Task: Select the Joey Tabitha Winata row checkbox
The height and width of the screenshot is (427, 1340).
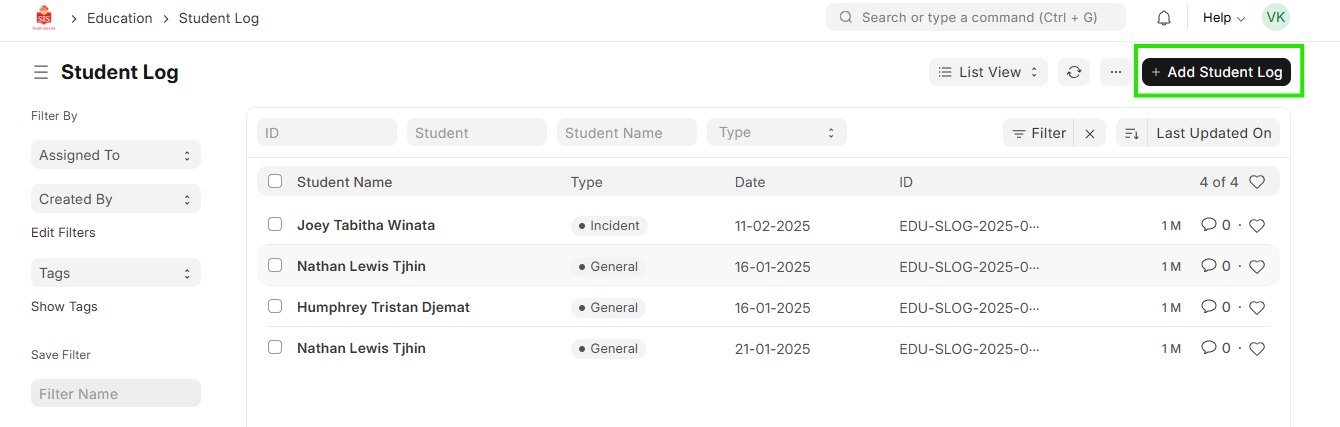Action: click(x=275, y=225)
